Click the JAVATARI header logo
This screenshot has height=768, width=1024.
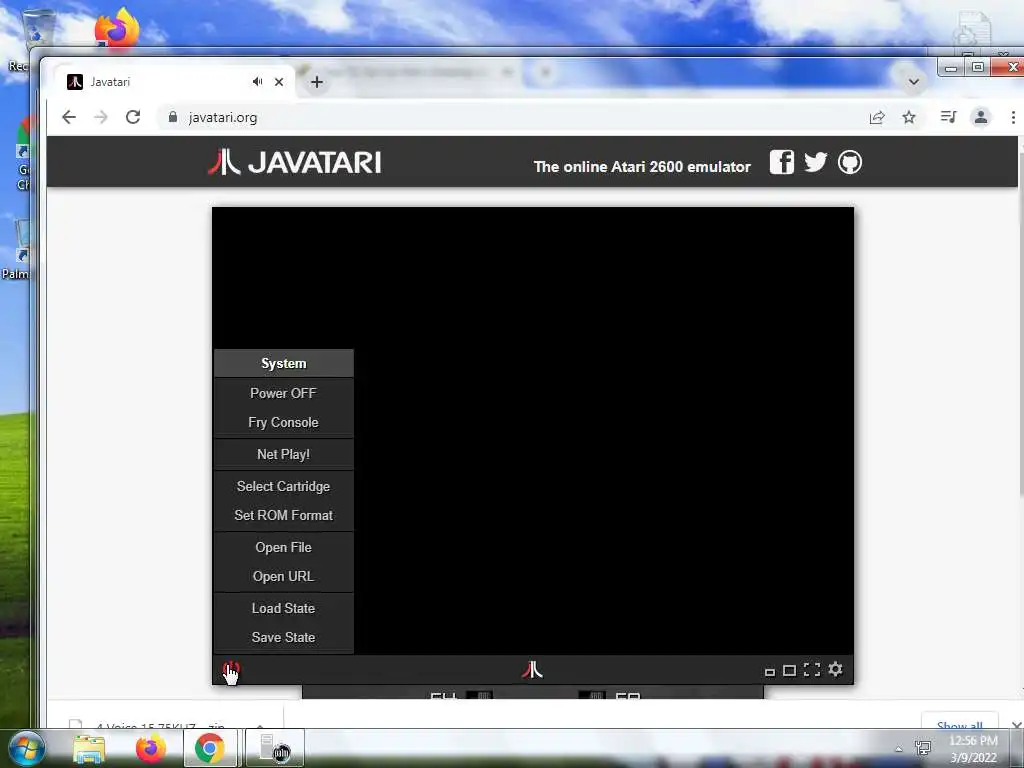tap(295, 162)
